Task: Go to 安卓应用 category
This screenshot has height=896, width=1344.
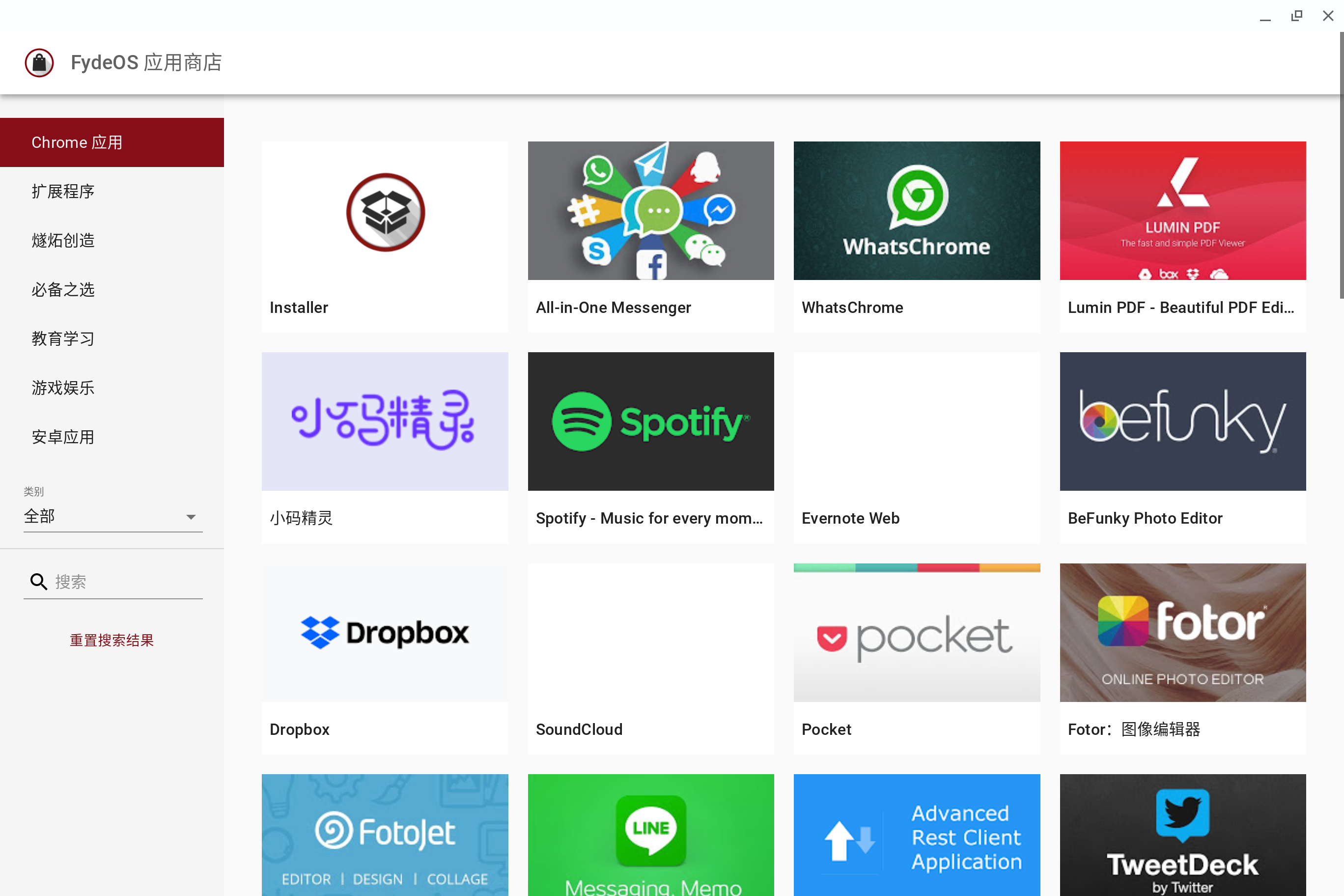Action: (x=63, y=437)
